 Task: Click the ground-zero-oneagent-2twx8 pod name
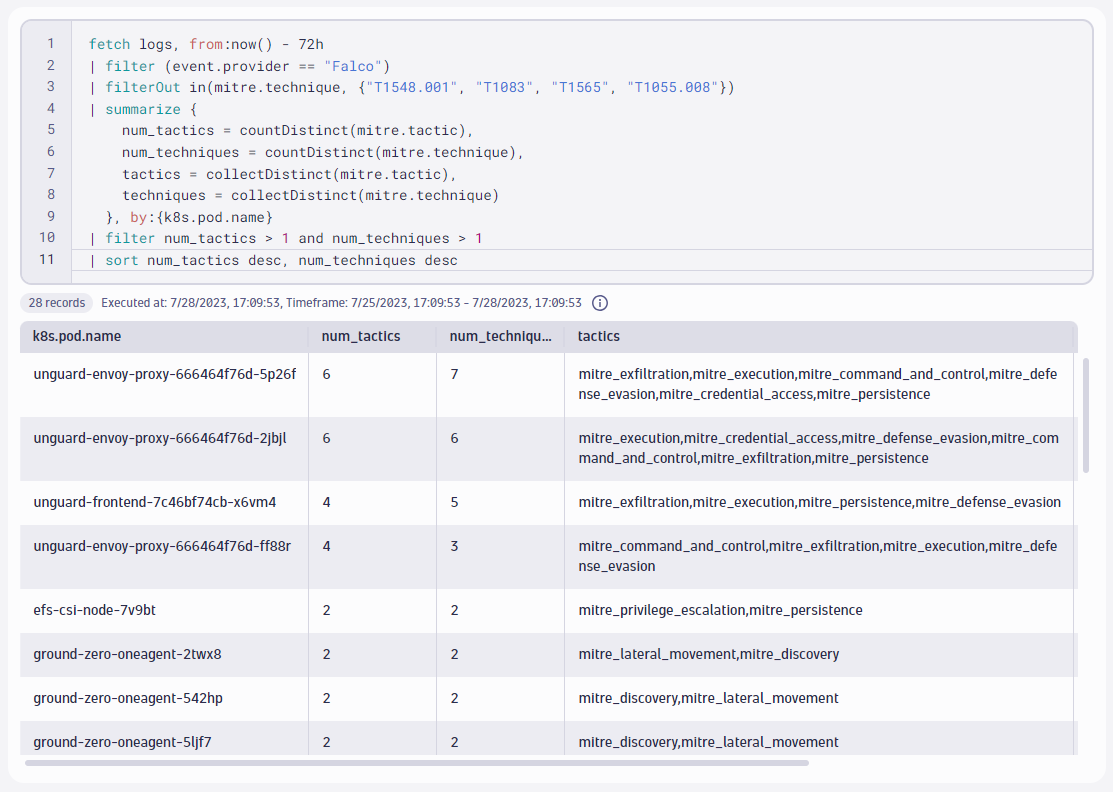tap(130, 654)
